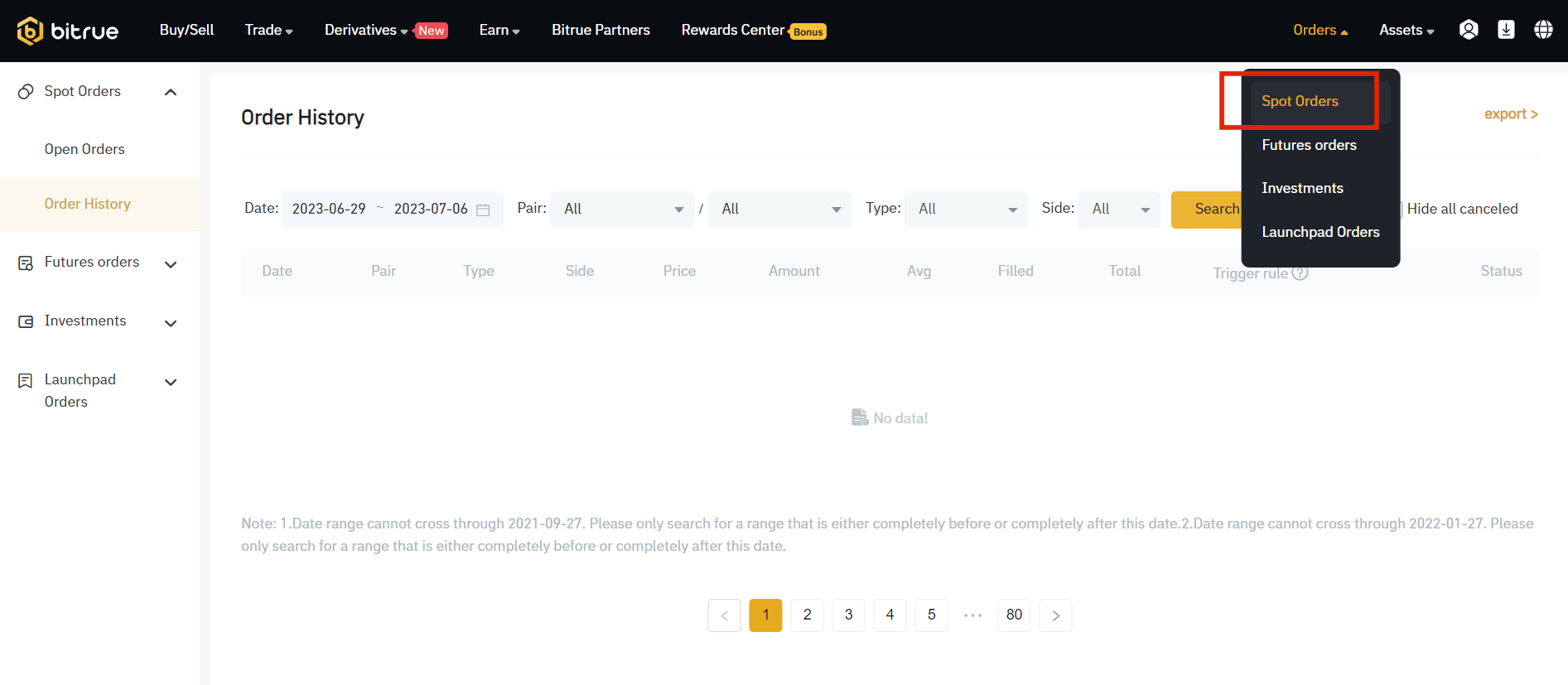Image resolution: width=1568 pixels, height=685 pixels.
Task: Click pagination ellipsis to jump pages
Action: tap(972, 615)
